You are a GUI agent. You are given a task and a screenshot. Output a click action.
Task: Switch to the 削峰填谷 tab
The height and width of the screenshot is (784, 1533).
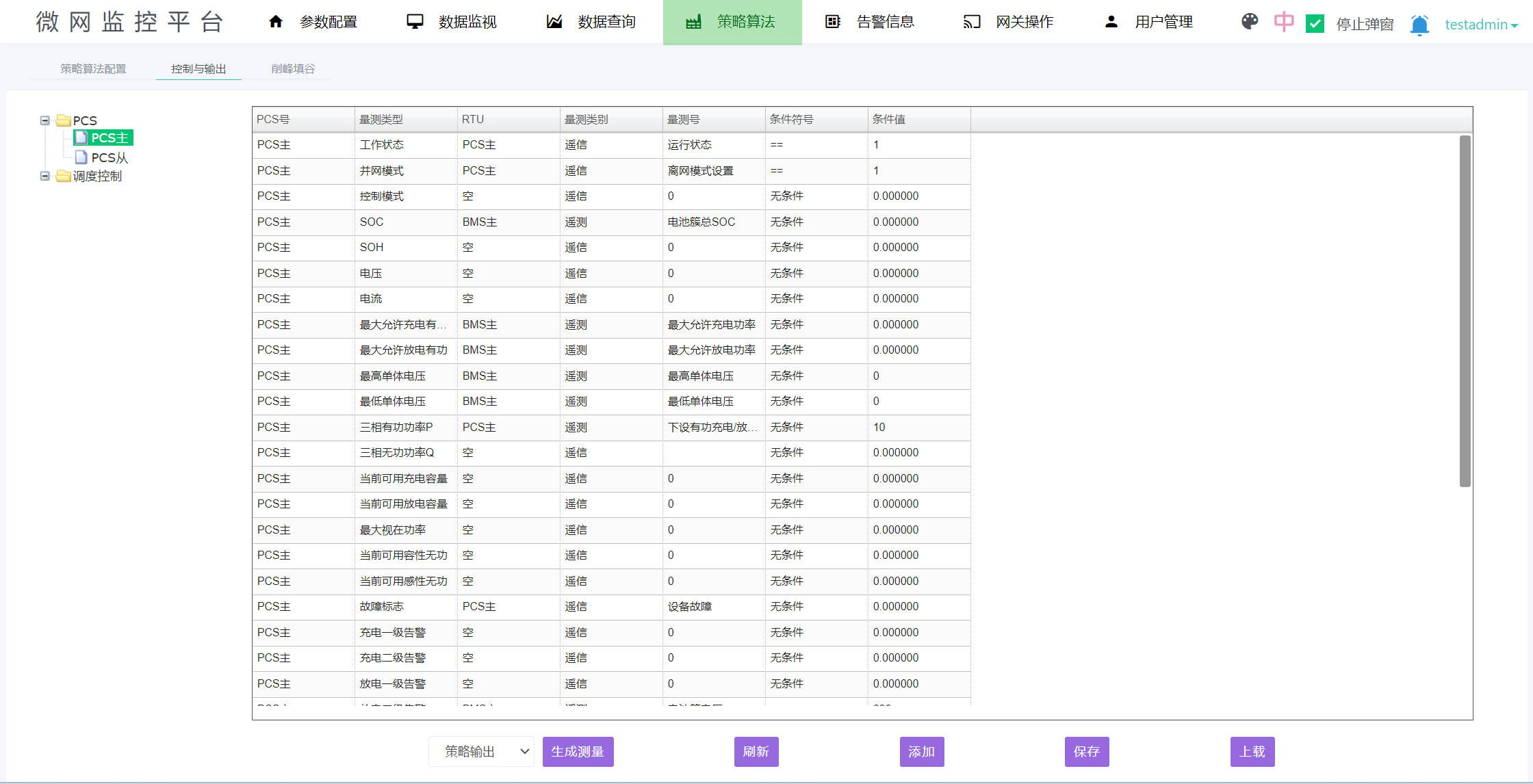pyautogui.click(x=292, y=68)
